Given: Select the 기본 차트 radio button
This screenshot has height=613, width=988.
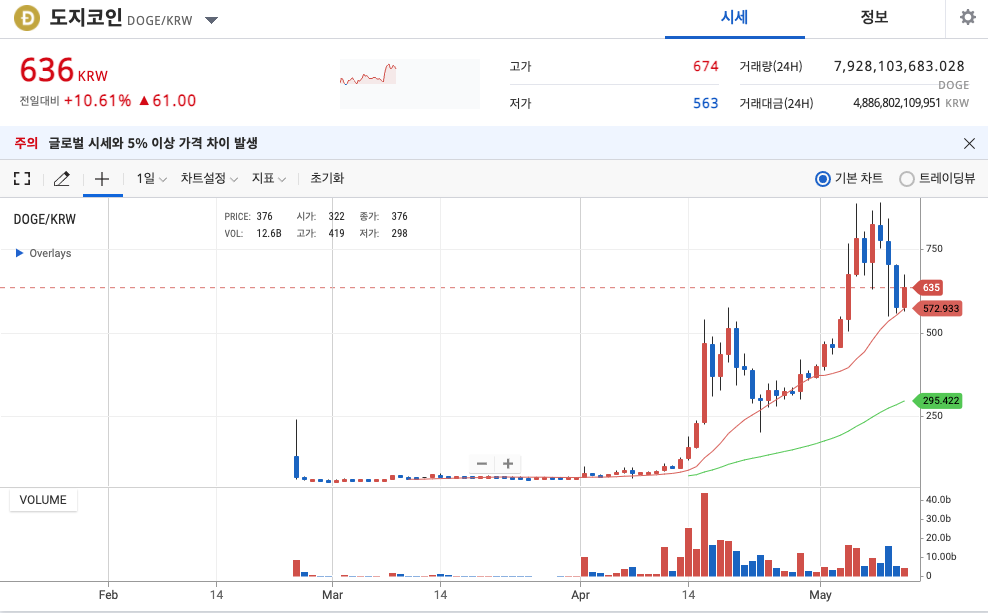Looking at the screenshot, I should tap(822, 179).
